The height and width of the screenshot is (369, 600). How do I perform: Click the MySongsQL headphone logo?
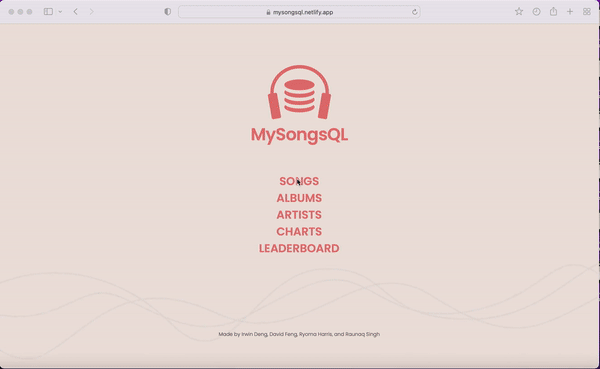[x=299, y=92]
